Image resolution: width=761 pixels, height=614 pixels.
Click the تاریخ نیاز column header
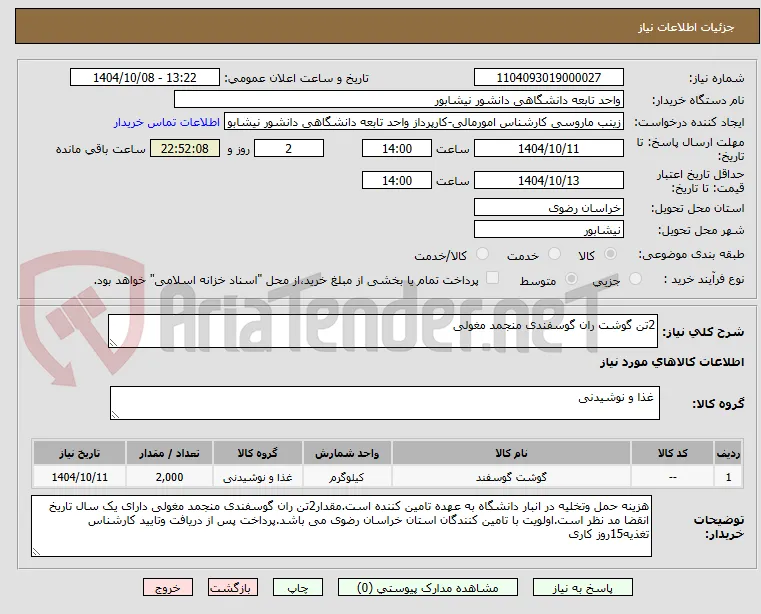pyautogui.click(x=79, y=453)
